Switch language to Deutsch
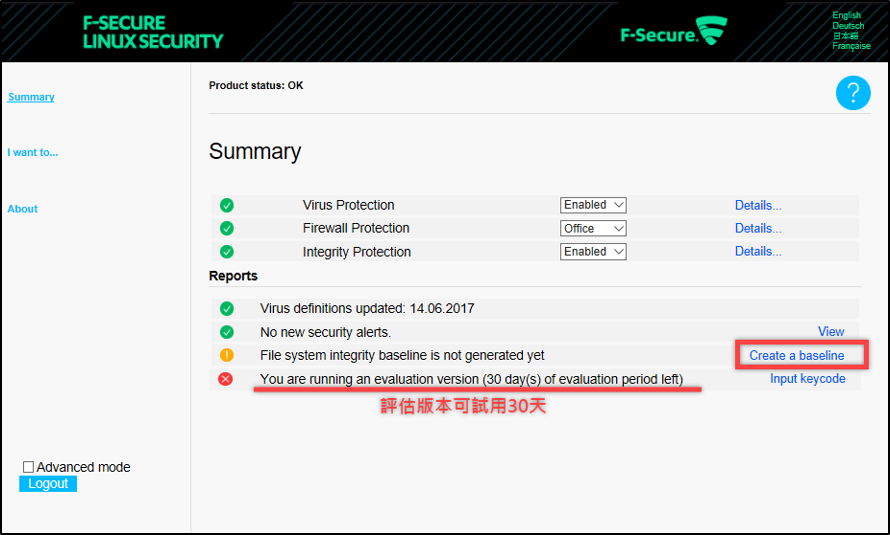 847,26
